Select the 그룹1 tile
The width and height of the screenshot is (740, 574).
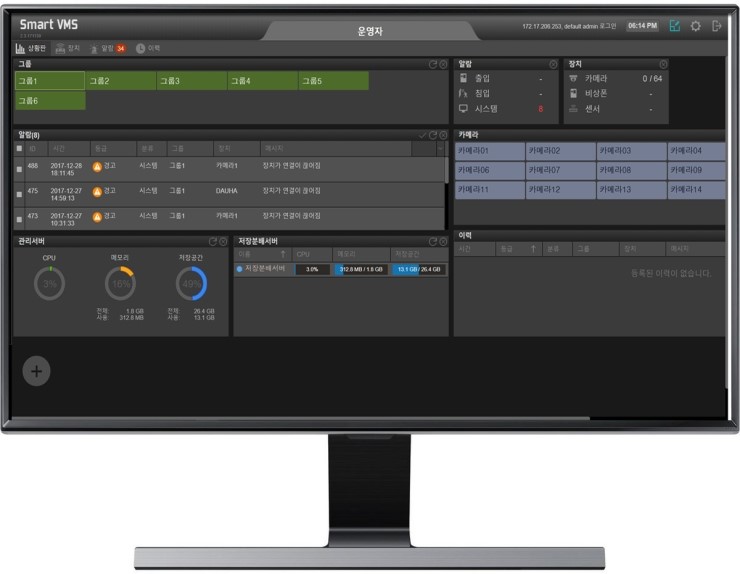(50, 81)
